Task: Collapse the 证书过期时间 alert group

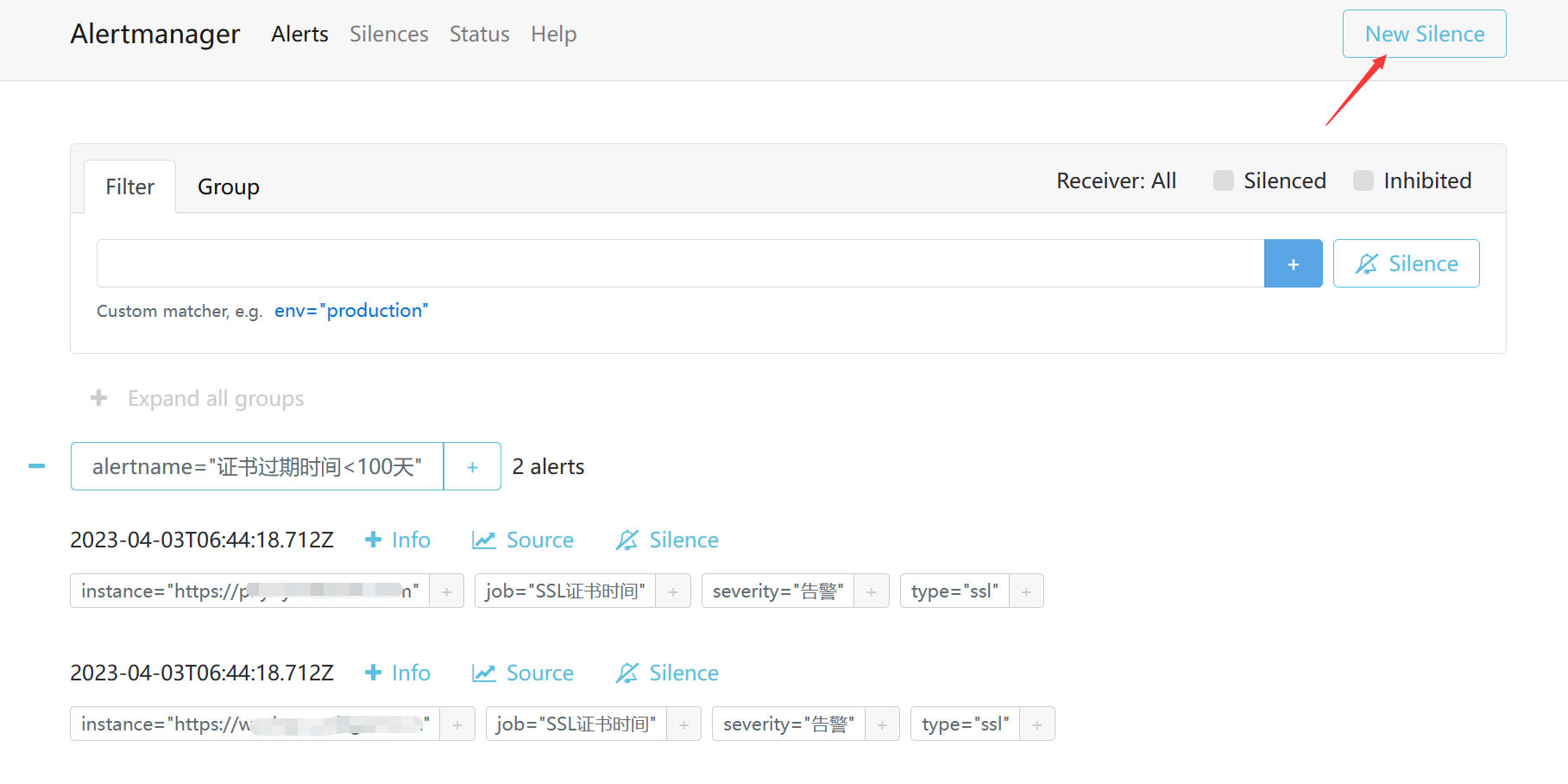Action: pos(36,466)
